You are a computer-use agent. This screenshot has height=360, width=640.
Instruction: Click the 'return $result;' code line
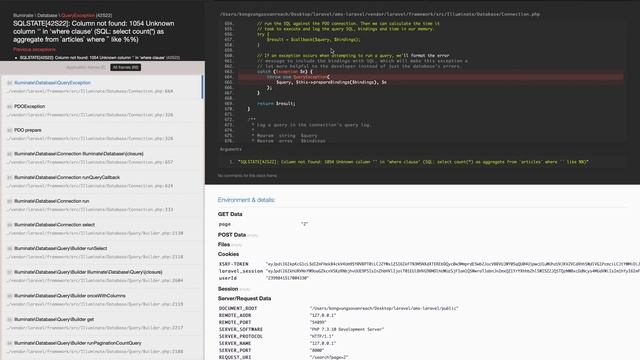(x=276, y=103)
